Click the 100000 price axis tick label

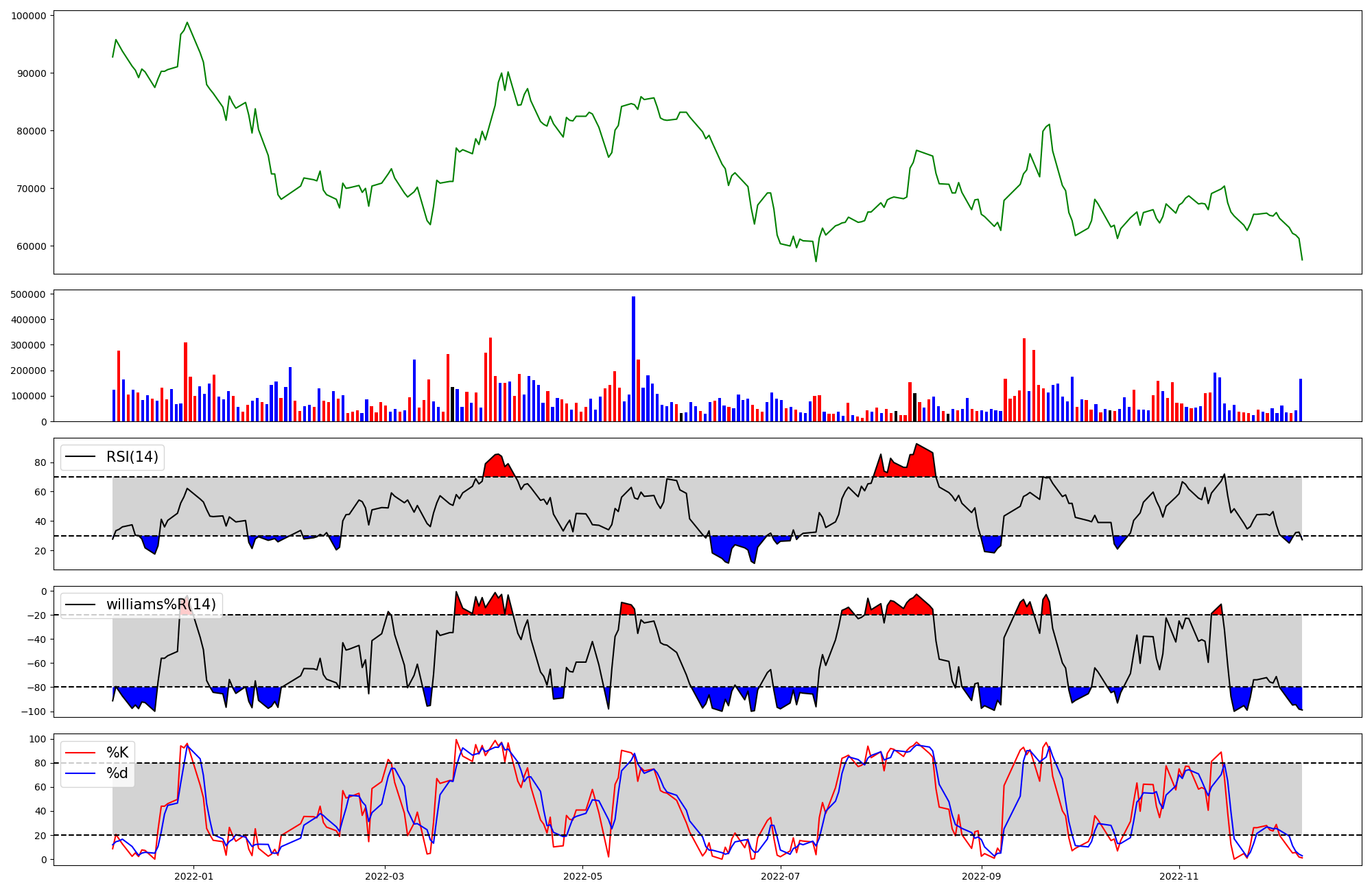(x=29, y=16)
